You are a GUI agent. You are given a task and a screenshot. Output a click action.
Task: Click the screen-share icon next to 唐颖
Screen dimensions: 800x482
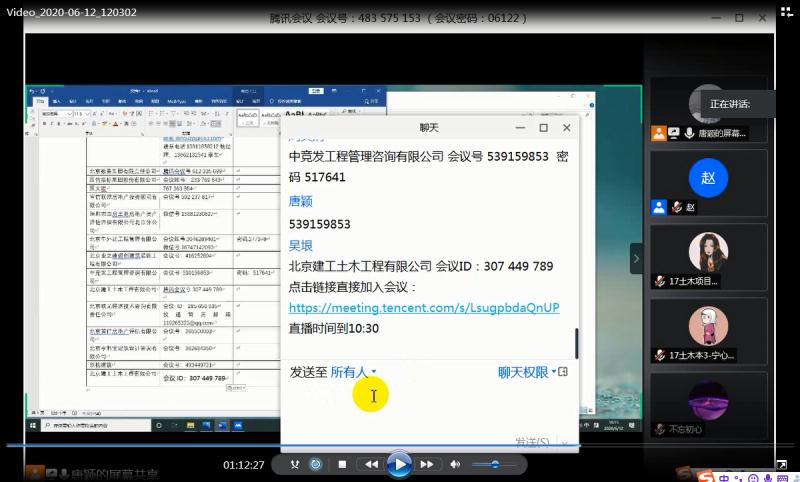click(x=674, y=134)
